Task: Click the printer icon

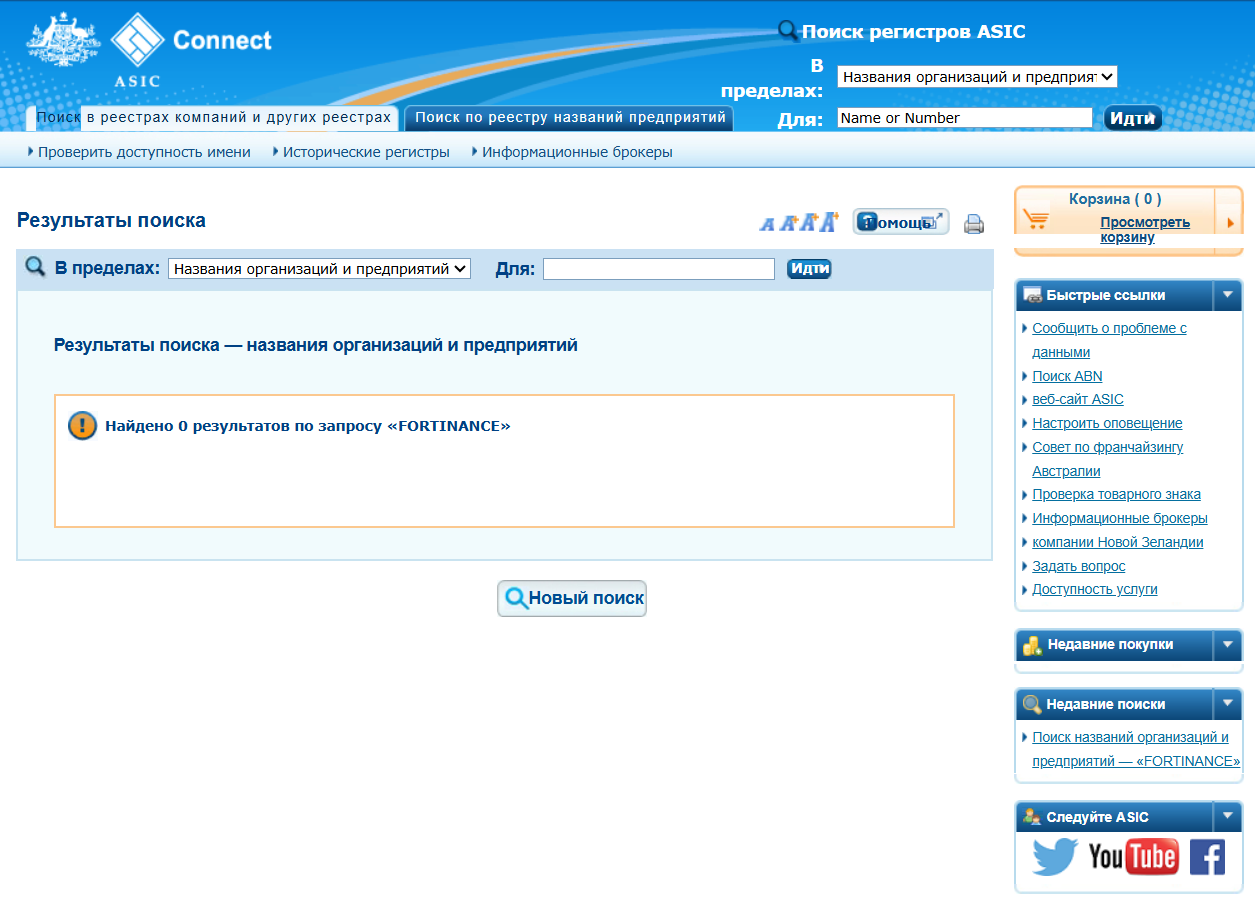Action: click(974, 224)
